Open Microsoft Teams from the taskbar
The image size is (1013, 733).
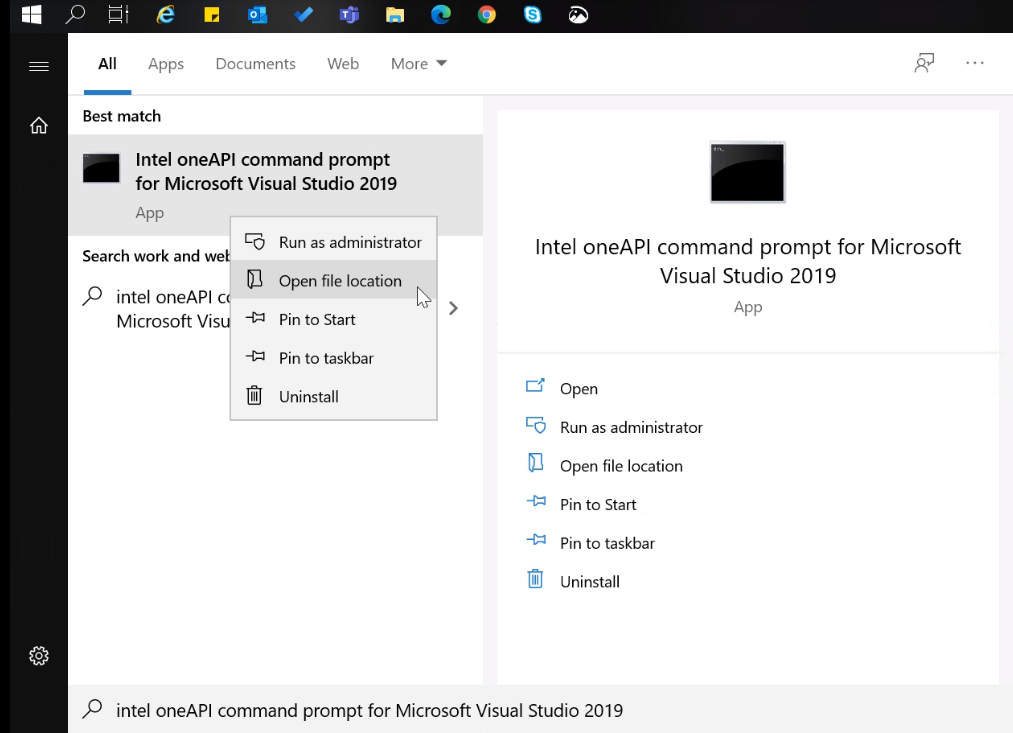(x=349, y=15)
